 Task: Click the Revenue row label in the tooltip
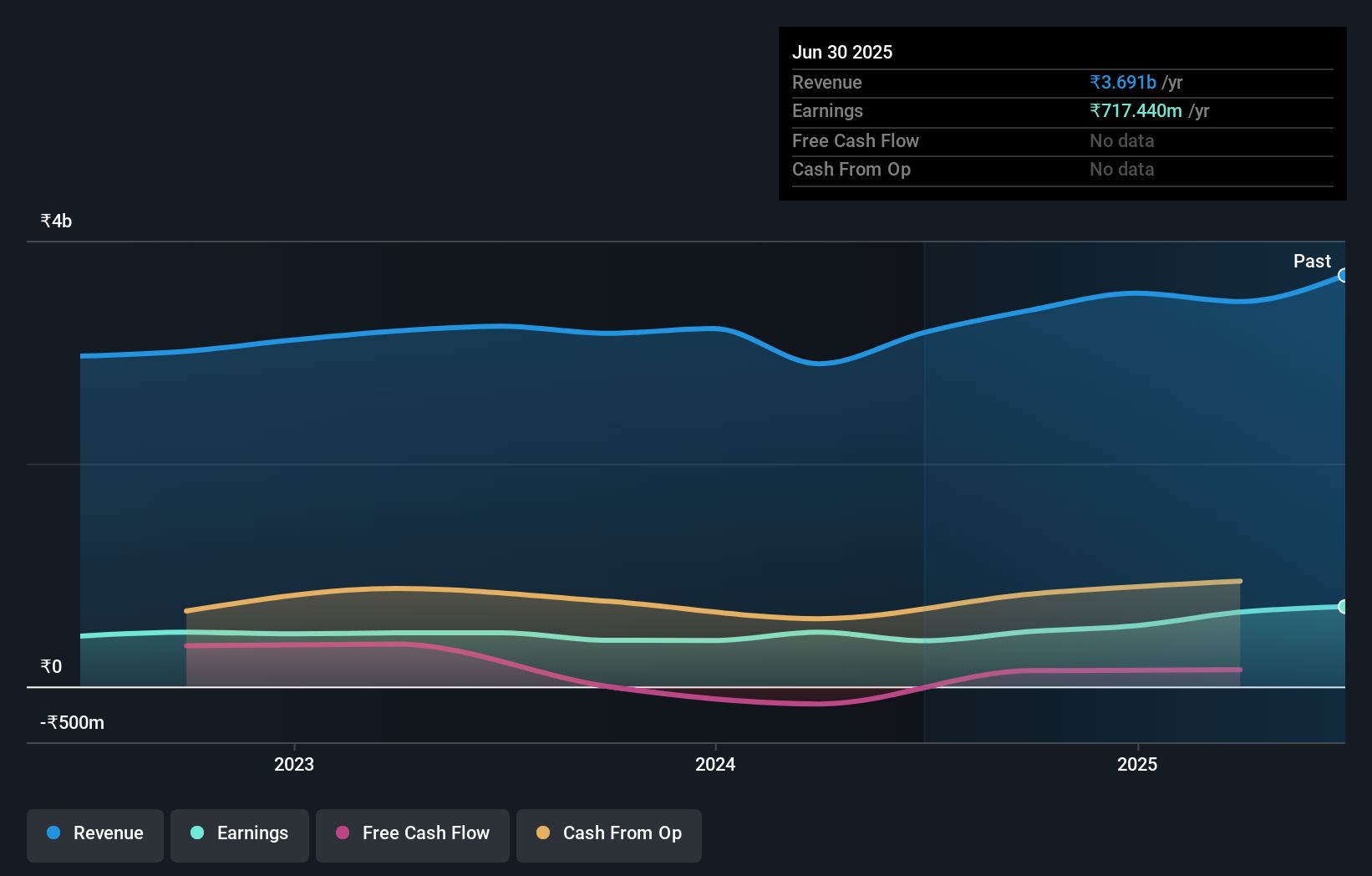coord(827,82)
